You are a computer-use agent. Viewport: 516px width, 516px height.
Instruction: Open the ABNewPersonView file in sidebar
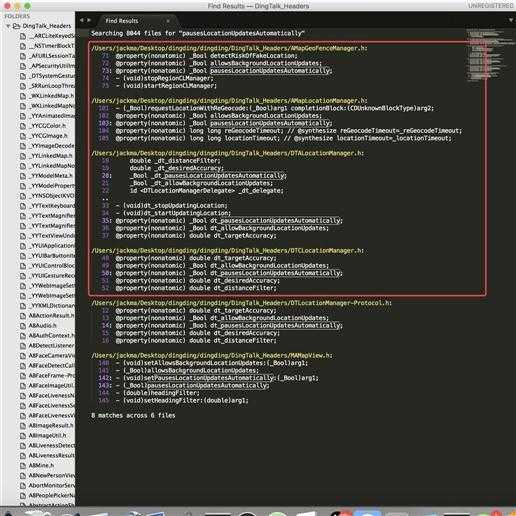pyautogui.click(x=52, y=475)
